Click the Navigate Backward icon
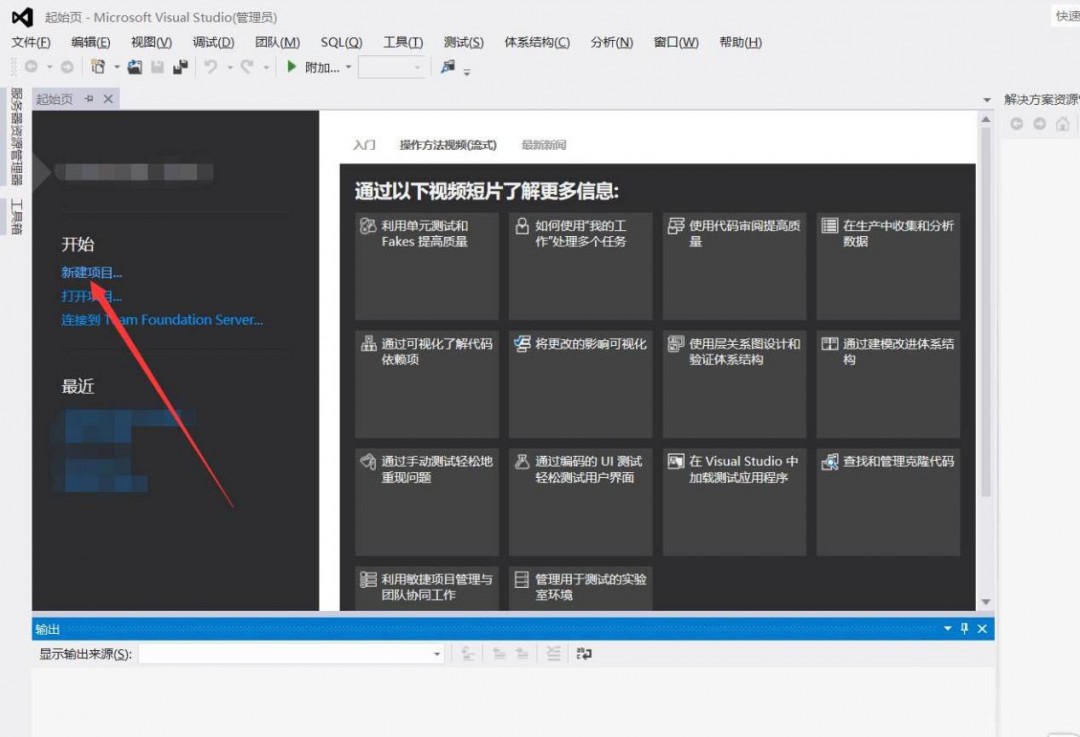Viewport: 1080px width, 737px height. click(x=30, y=66)
